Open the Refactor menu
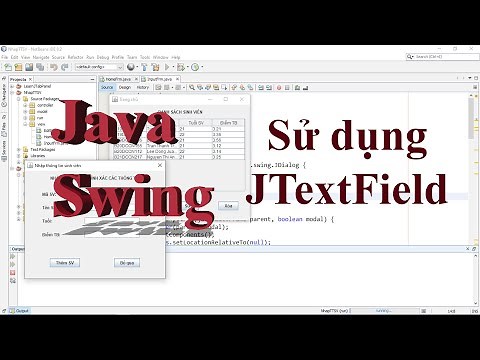Screen dimensions: 480x360 pos(76,57)
